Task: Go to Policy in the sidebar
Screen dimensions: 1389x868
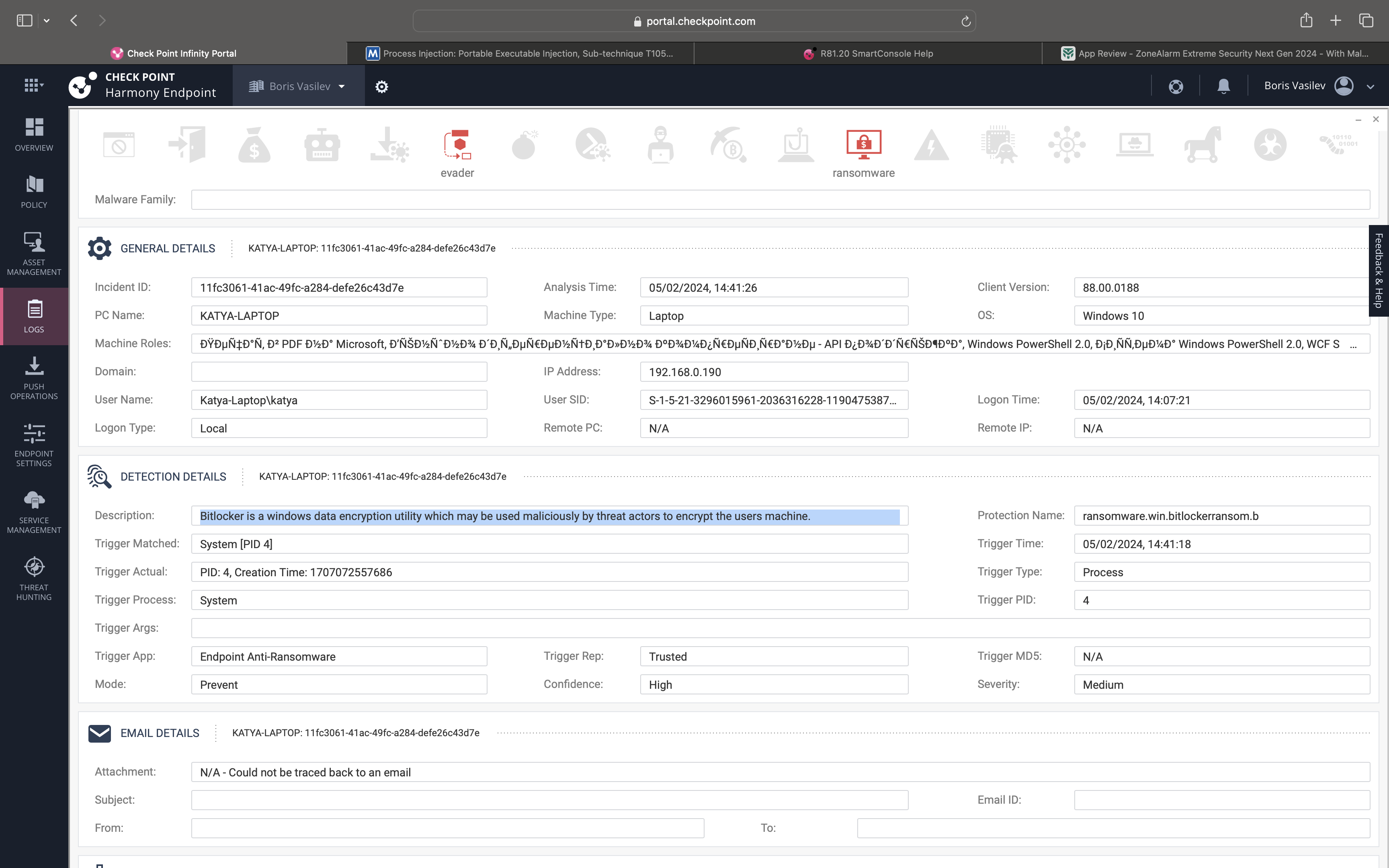Action: [x=34, y=192]
